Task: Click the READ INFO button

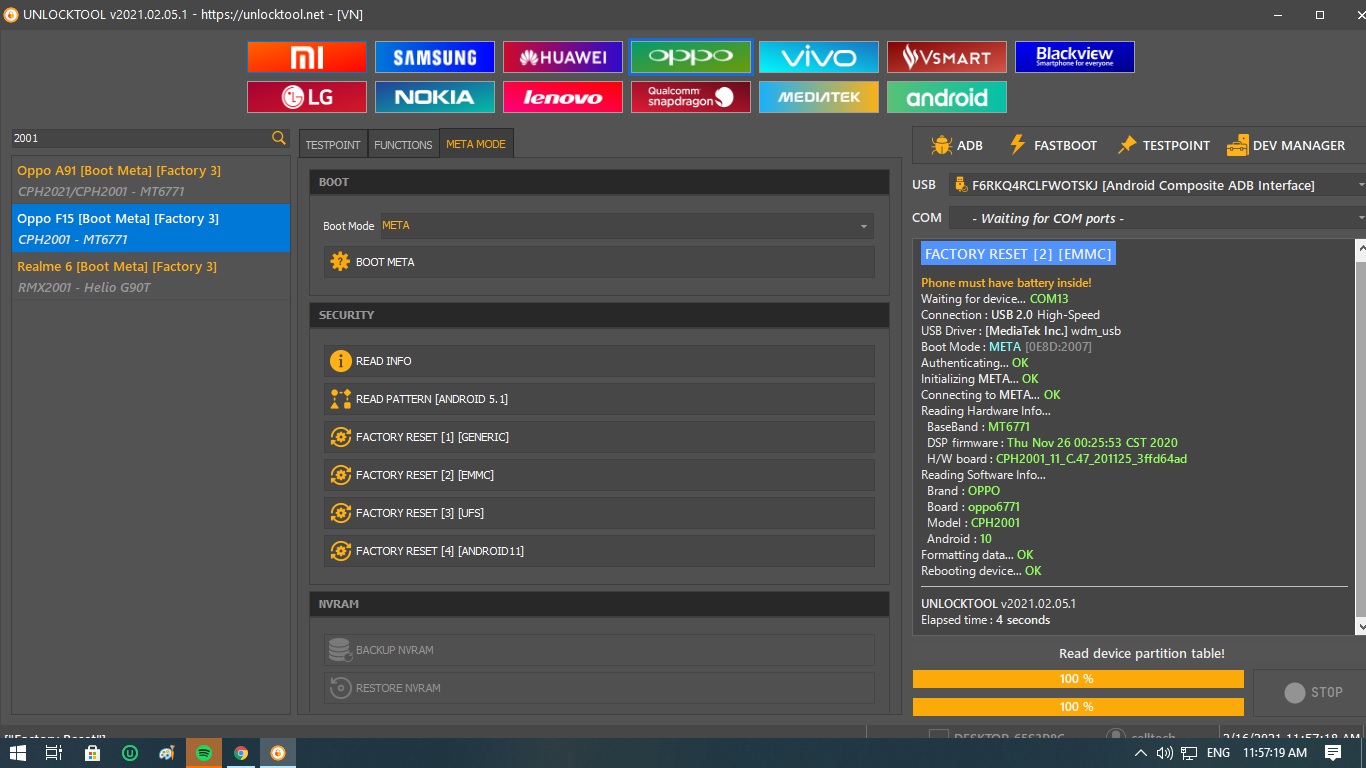Action: pyautogui.click(x=599, y=361)
